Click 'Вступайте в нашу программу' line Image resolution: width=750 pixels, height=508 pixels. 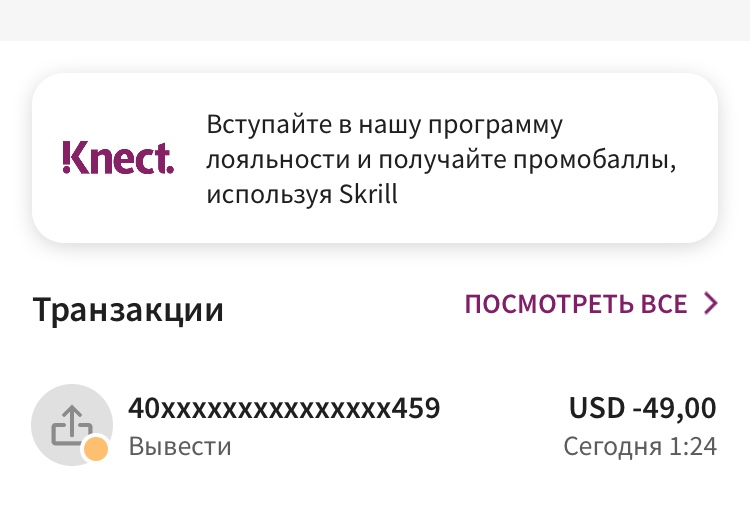[385, 125]
